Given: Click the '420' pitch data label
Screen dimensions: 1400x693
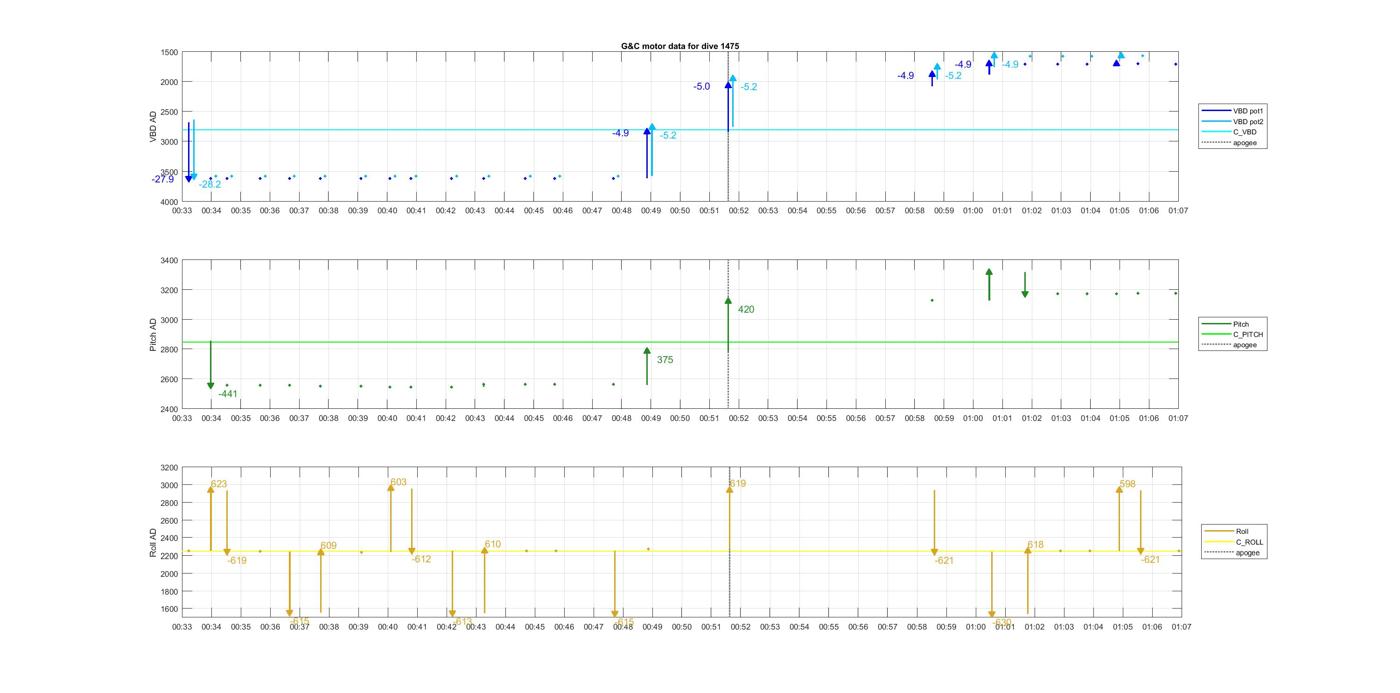Looking at the screenshot, I should (x=746, y=310).
